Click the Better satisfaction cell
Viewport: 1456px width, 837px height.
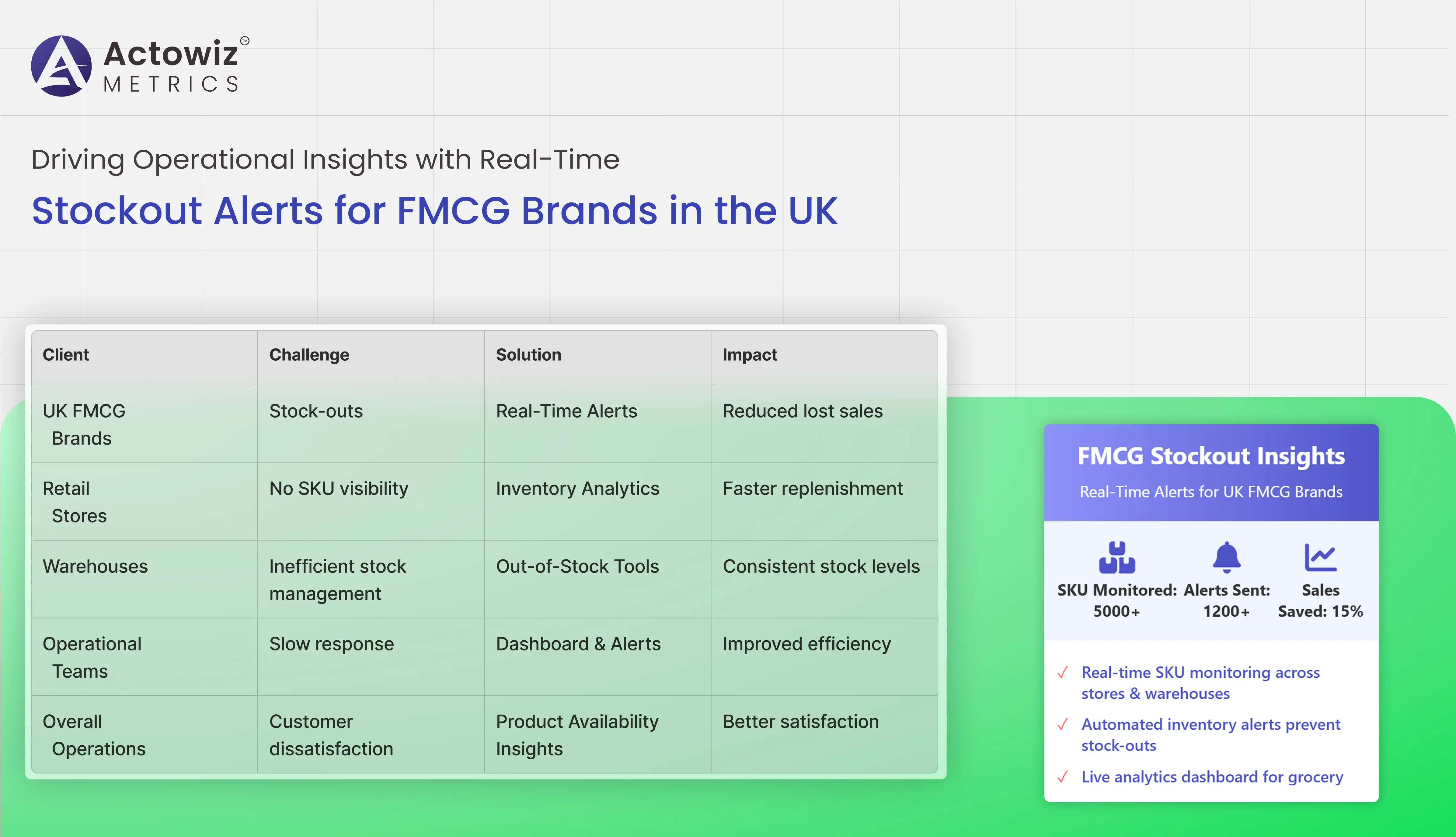[x=800, y=721]
